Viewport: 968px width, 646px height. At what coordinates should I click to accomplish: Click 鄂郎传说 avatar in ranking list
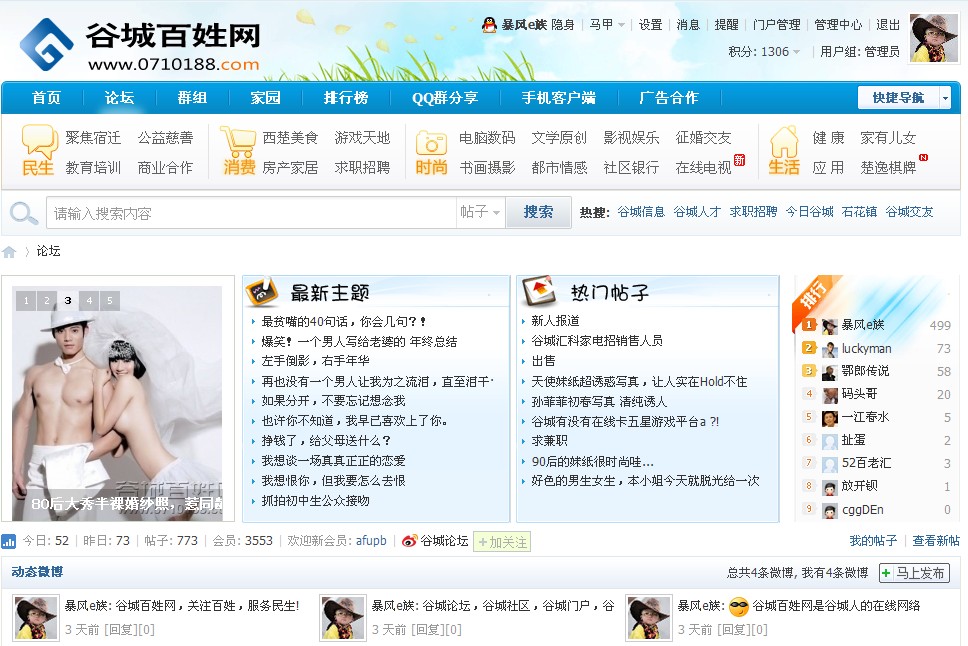[830, 372]
